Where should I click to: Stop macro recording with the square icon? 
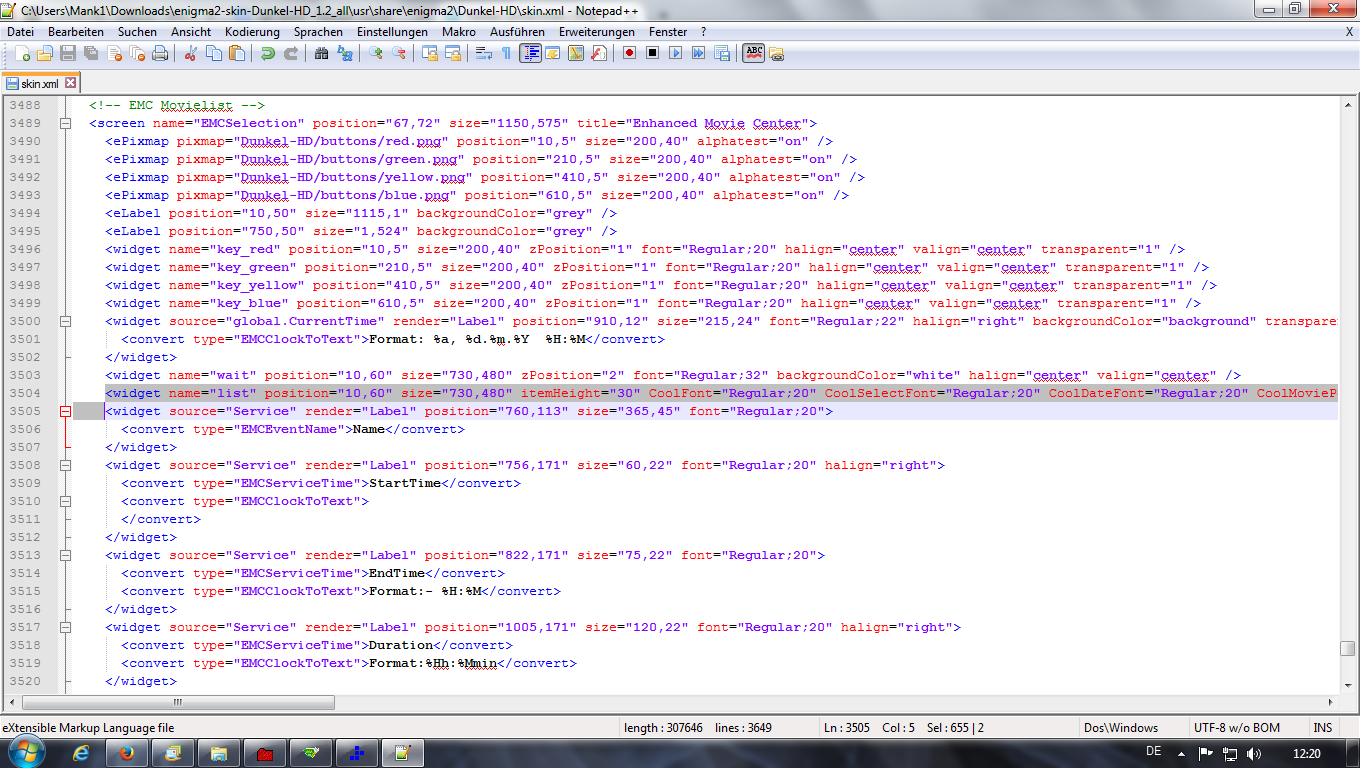pos(652,53)
